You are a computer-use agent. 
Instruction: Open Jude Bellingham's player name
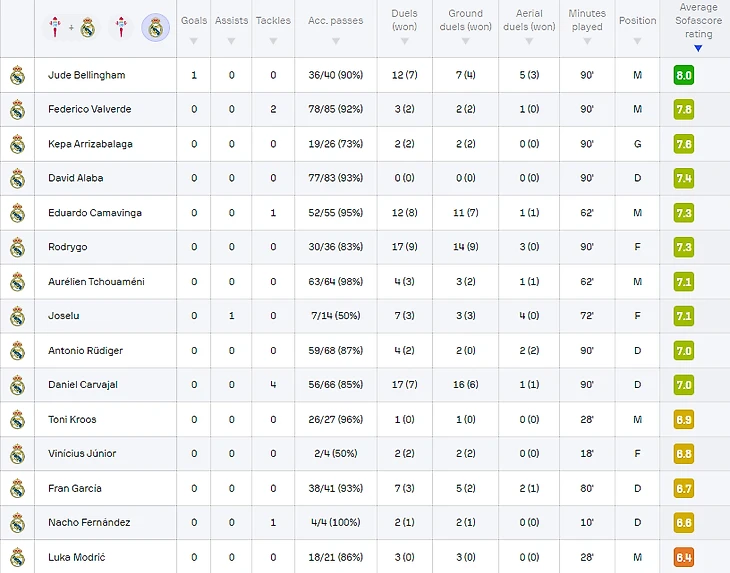coord(86,75)
